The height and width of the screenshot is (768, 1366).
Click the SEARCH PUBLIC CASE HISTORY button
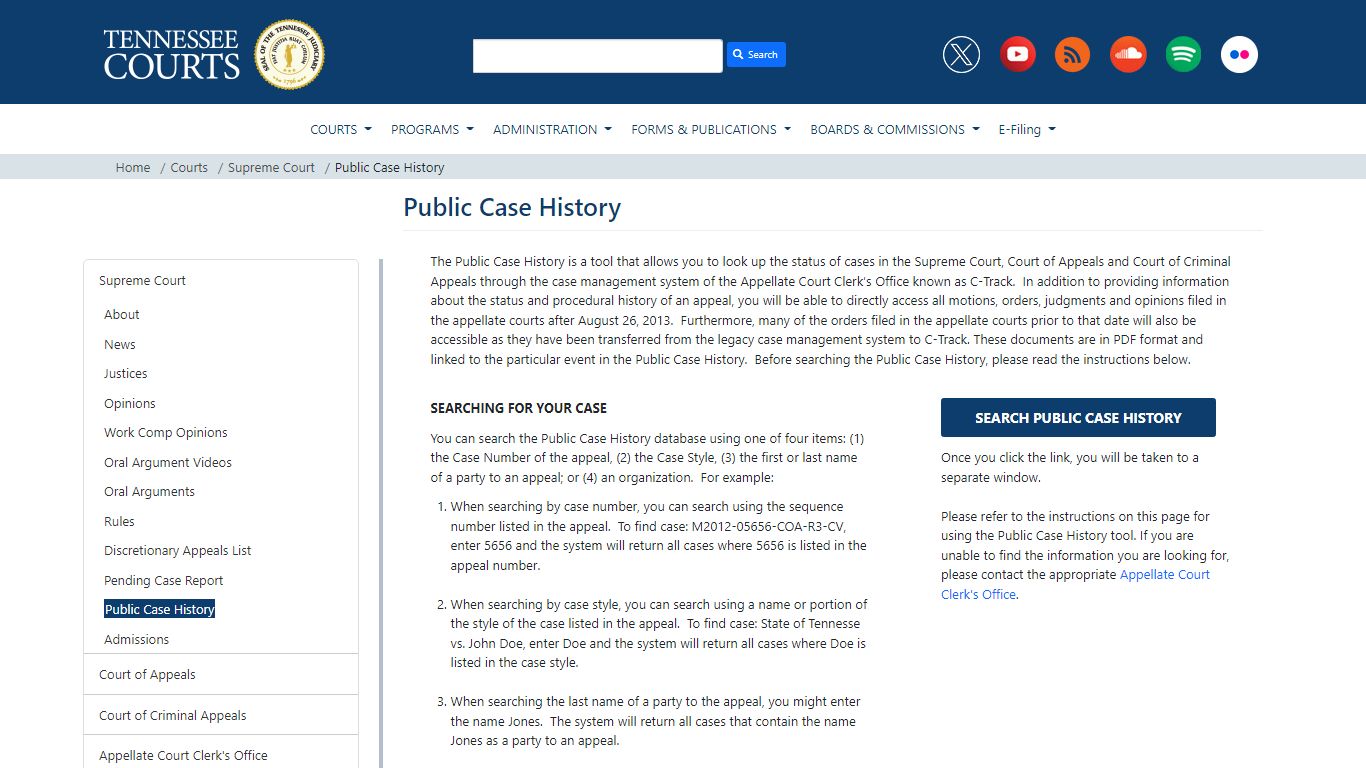click(1078, 418)
